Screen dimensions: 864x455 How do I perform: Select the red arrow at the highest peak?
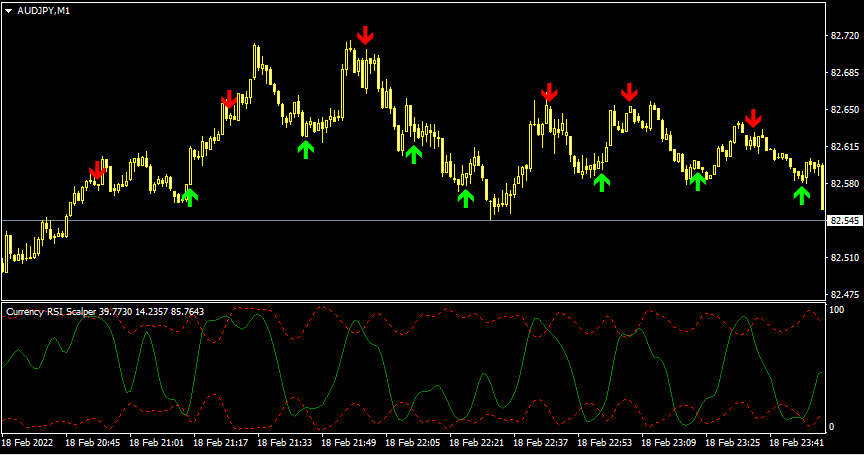[x=365, y=35]
